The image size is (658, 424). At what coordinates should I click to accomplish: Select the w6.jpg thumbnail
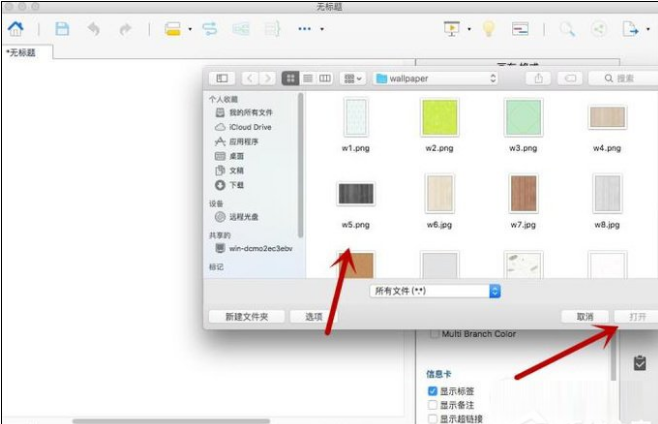point(439,194)
